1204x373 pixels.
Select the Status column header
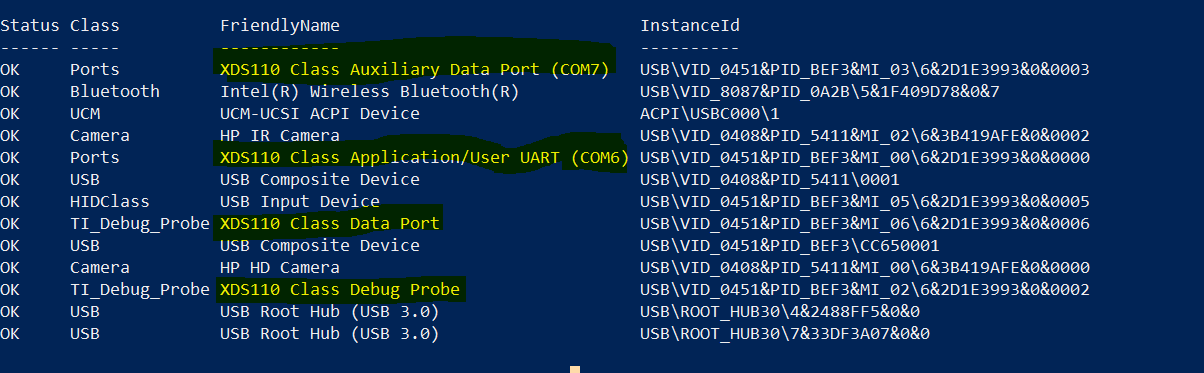coord(30,26)
